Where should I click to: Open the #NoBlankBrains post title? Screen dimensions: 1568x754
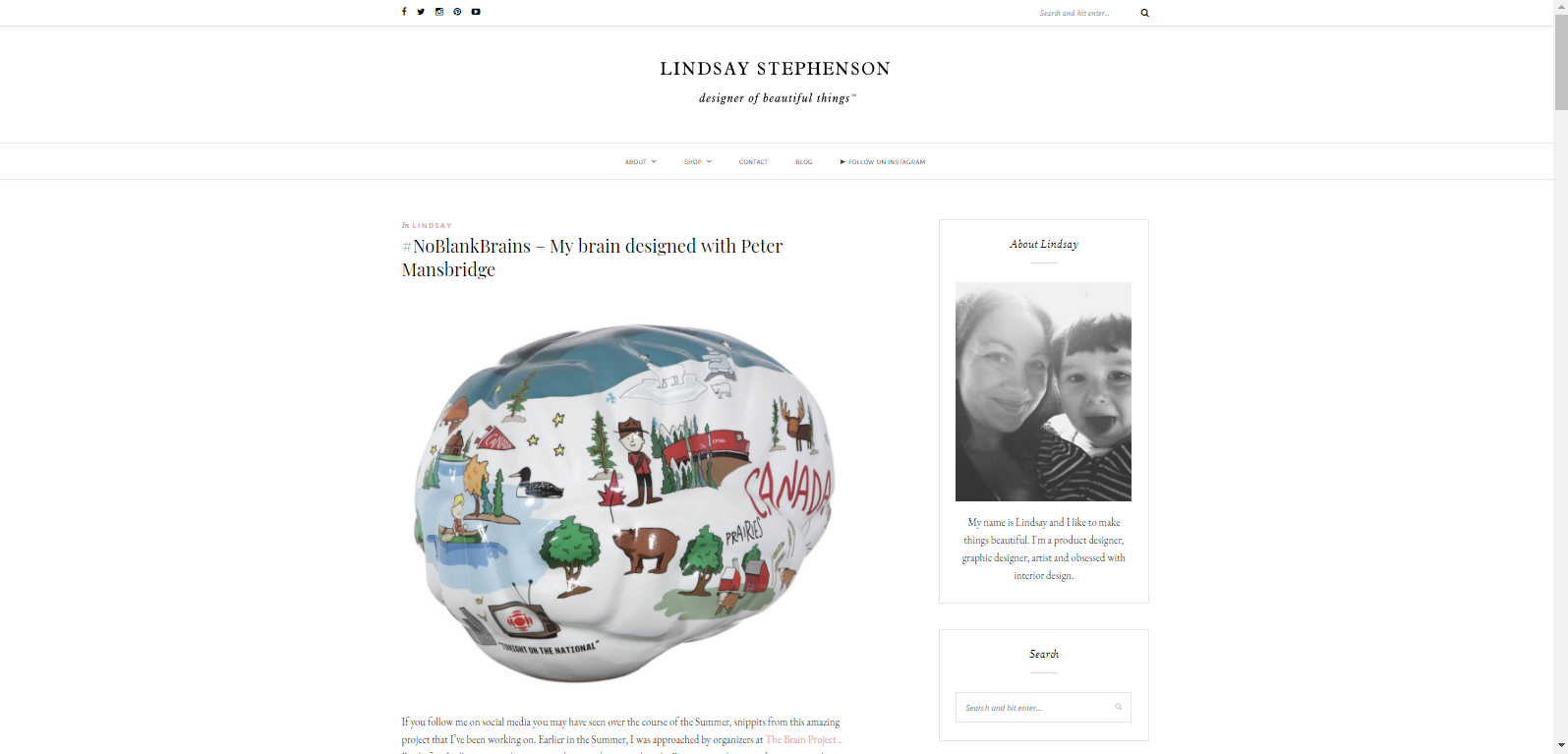592,258
